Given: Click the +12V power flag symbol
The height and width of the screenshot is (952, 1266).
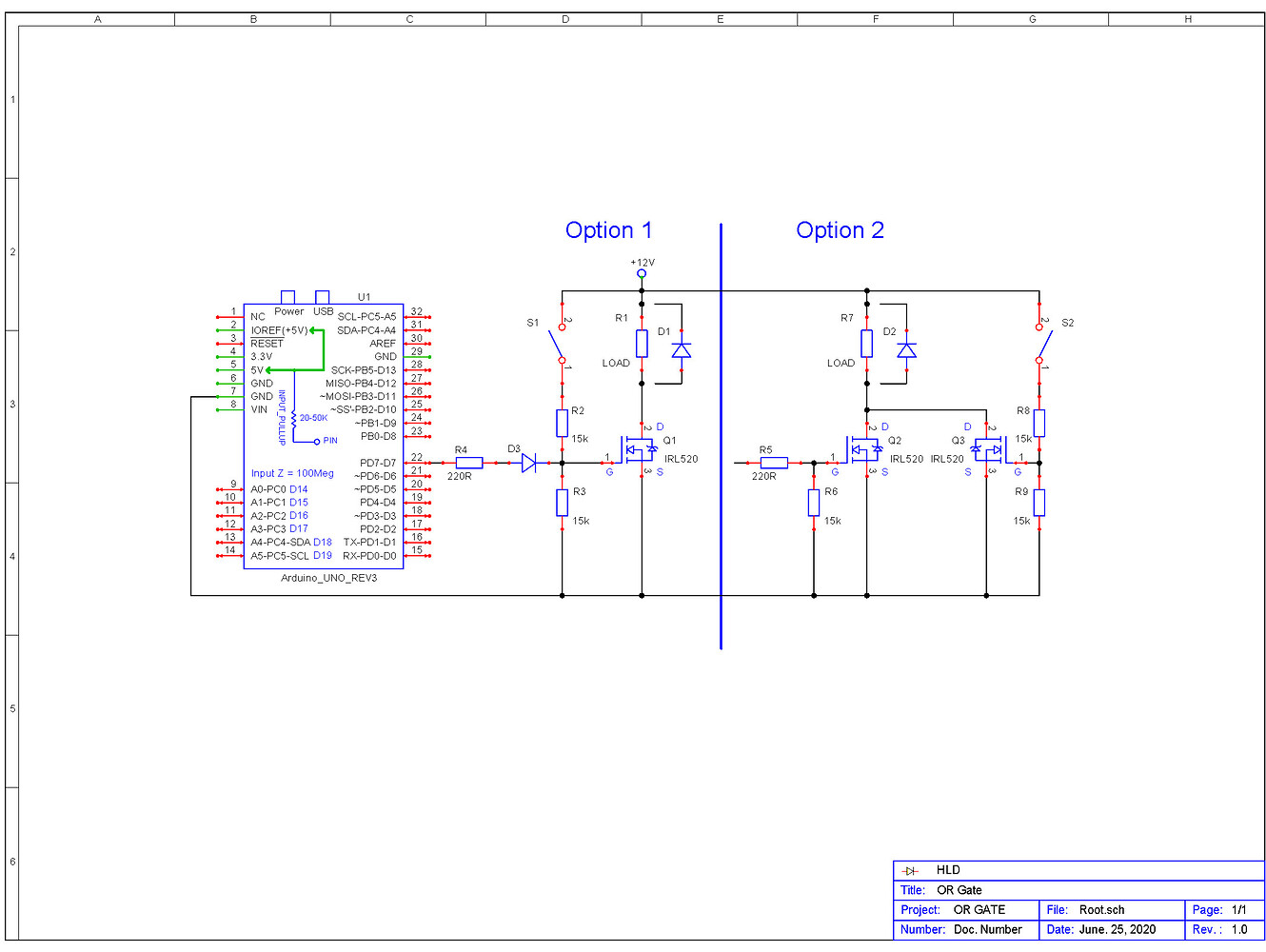Looking at the screenshot, I should click(641, 272).
